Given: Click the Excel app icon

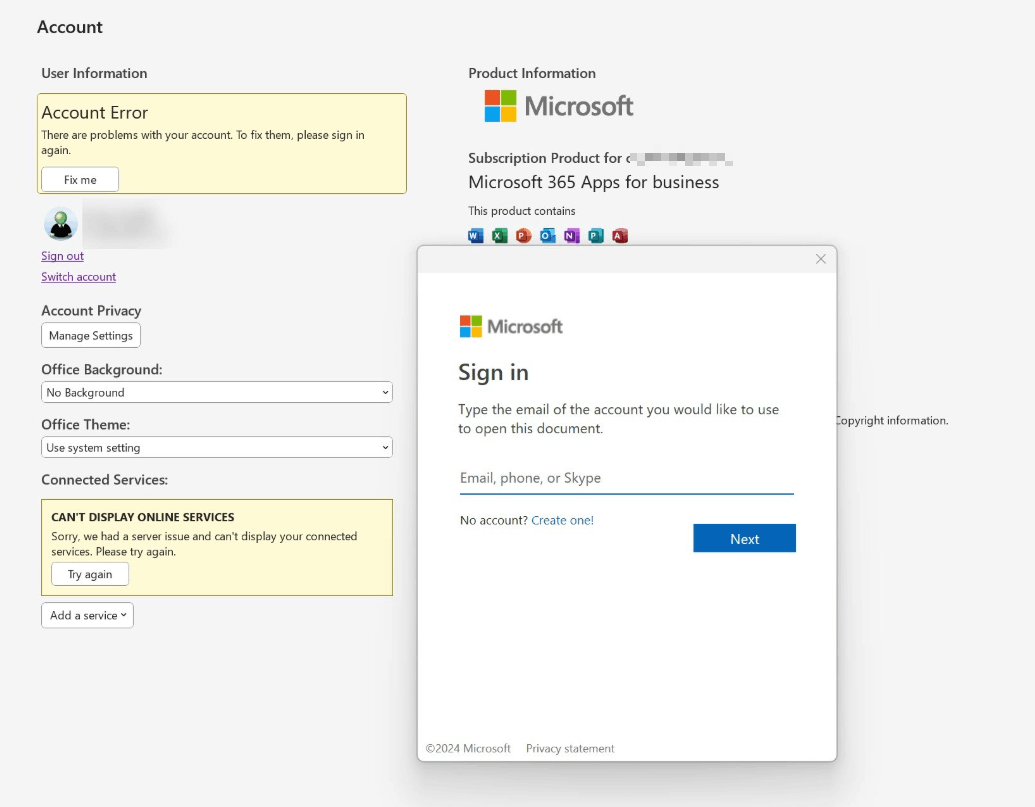Looking at the screenshot, I should point(500,236).
